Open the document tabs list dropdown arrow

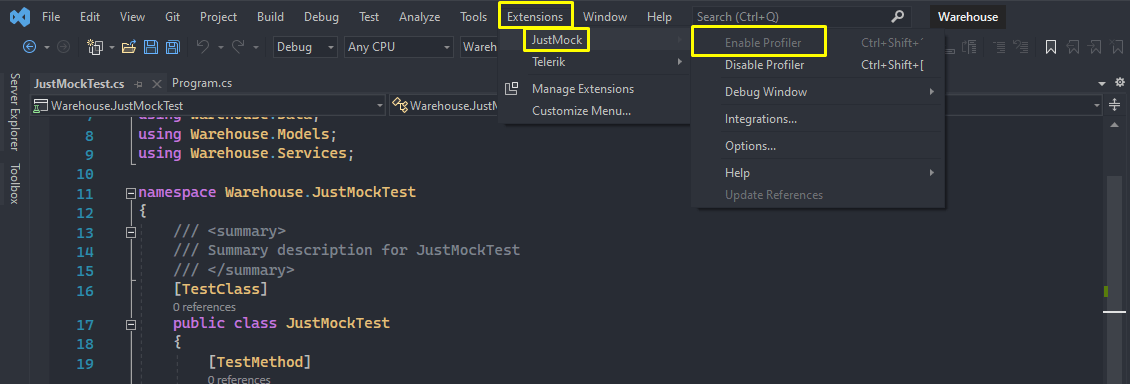pos(1102,83)
